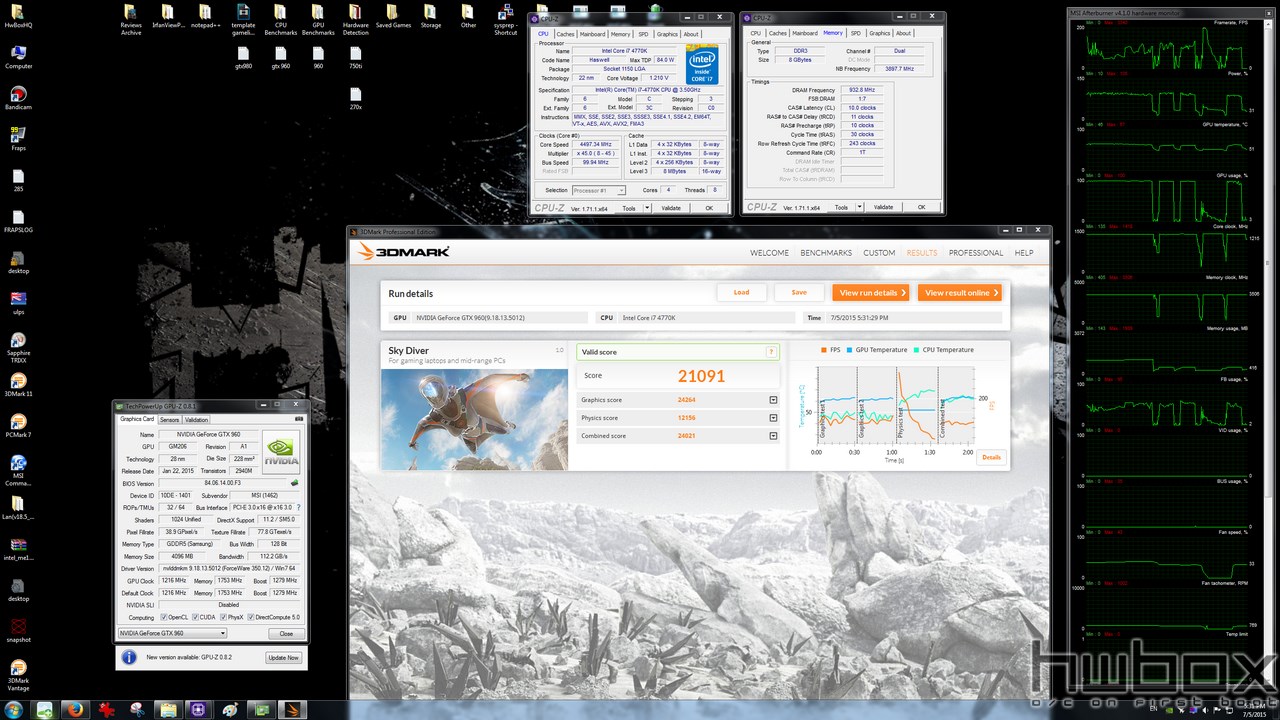The width and height of the screenshot is (1280, 720).
Task: Open the Tools dropdown arrow in left CPU-Z window
Action: [646, 208]
